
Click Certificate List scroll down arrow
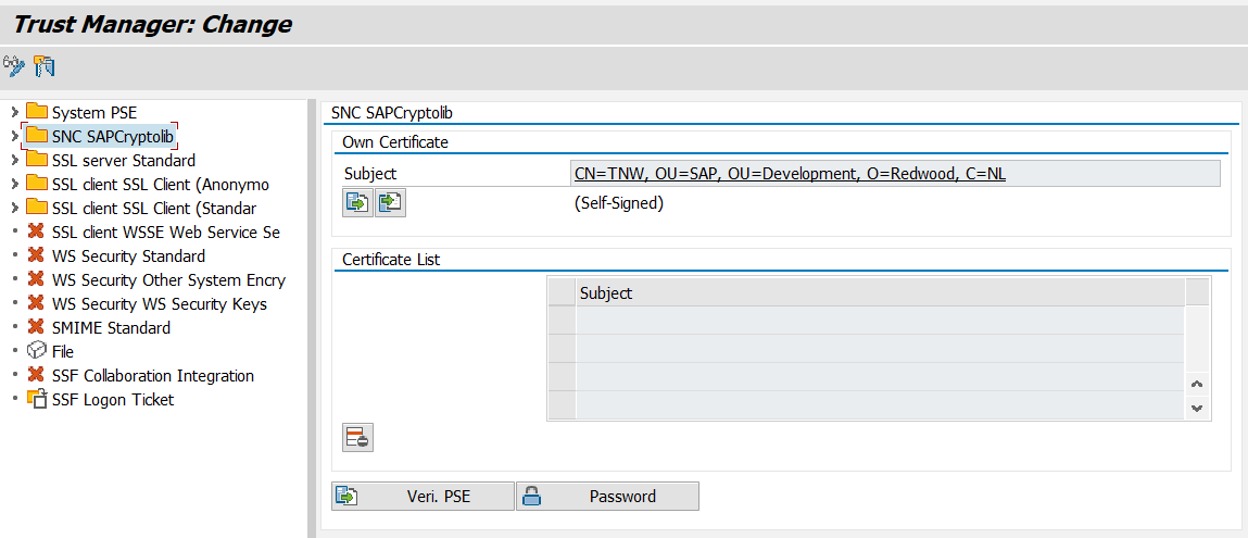click(x=1197, y=408)
